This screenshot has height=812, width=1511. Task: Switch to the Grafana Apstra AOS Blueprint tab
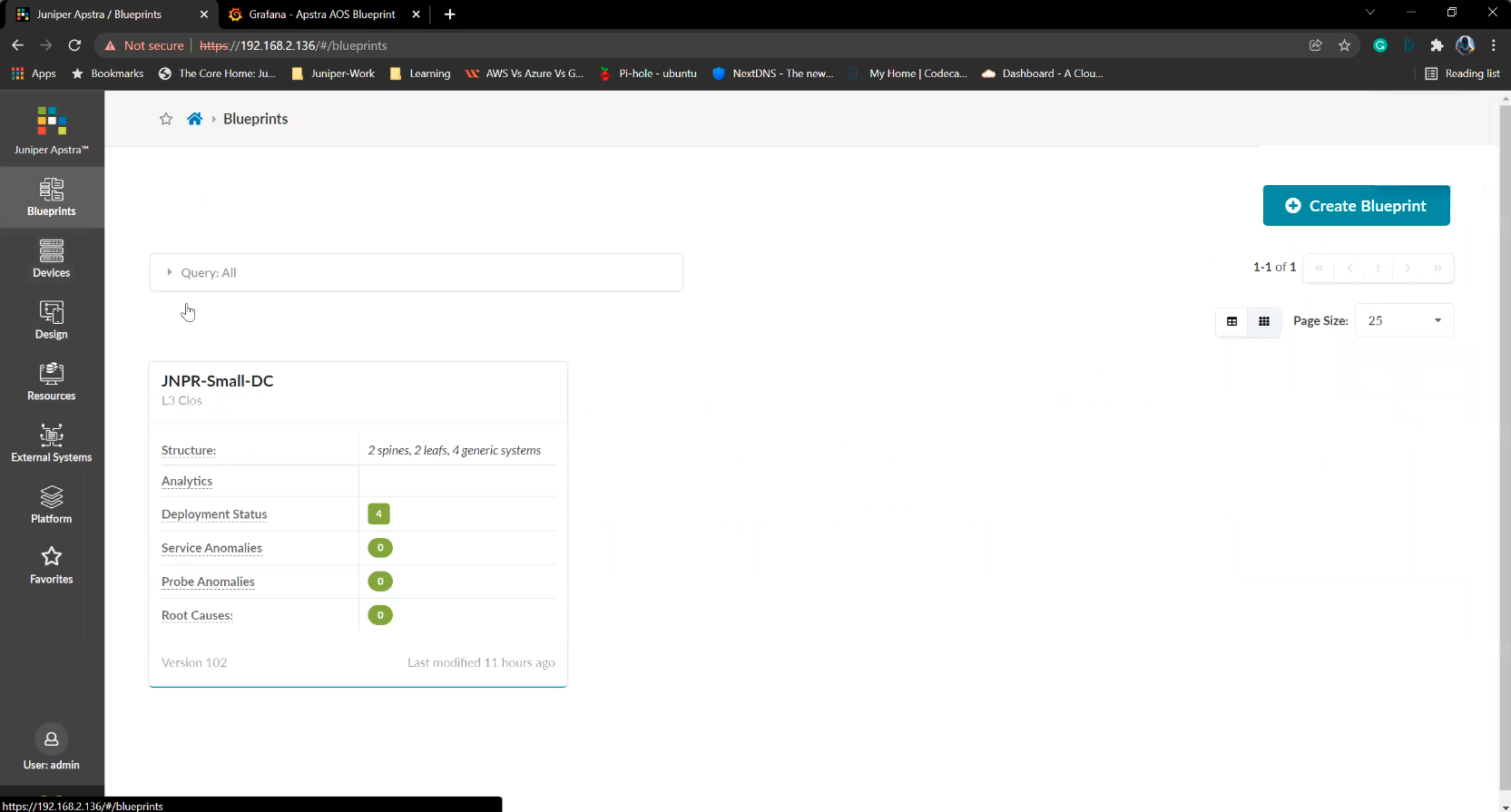pos(322,15)
